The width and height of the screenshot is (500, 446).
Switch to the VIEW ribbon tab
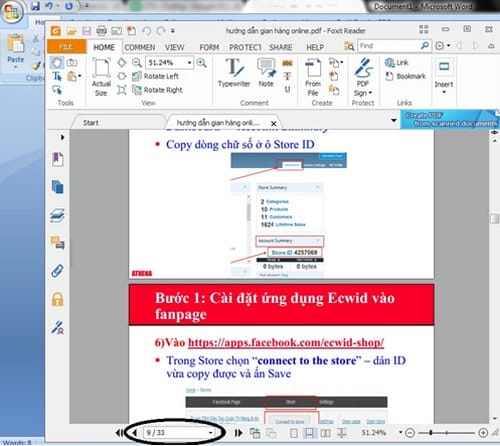(x=174, y=47)
